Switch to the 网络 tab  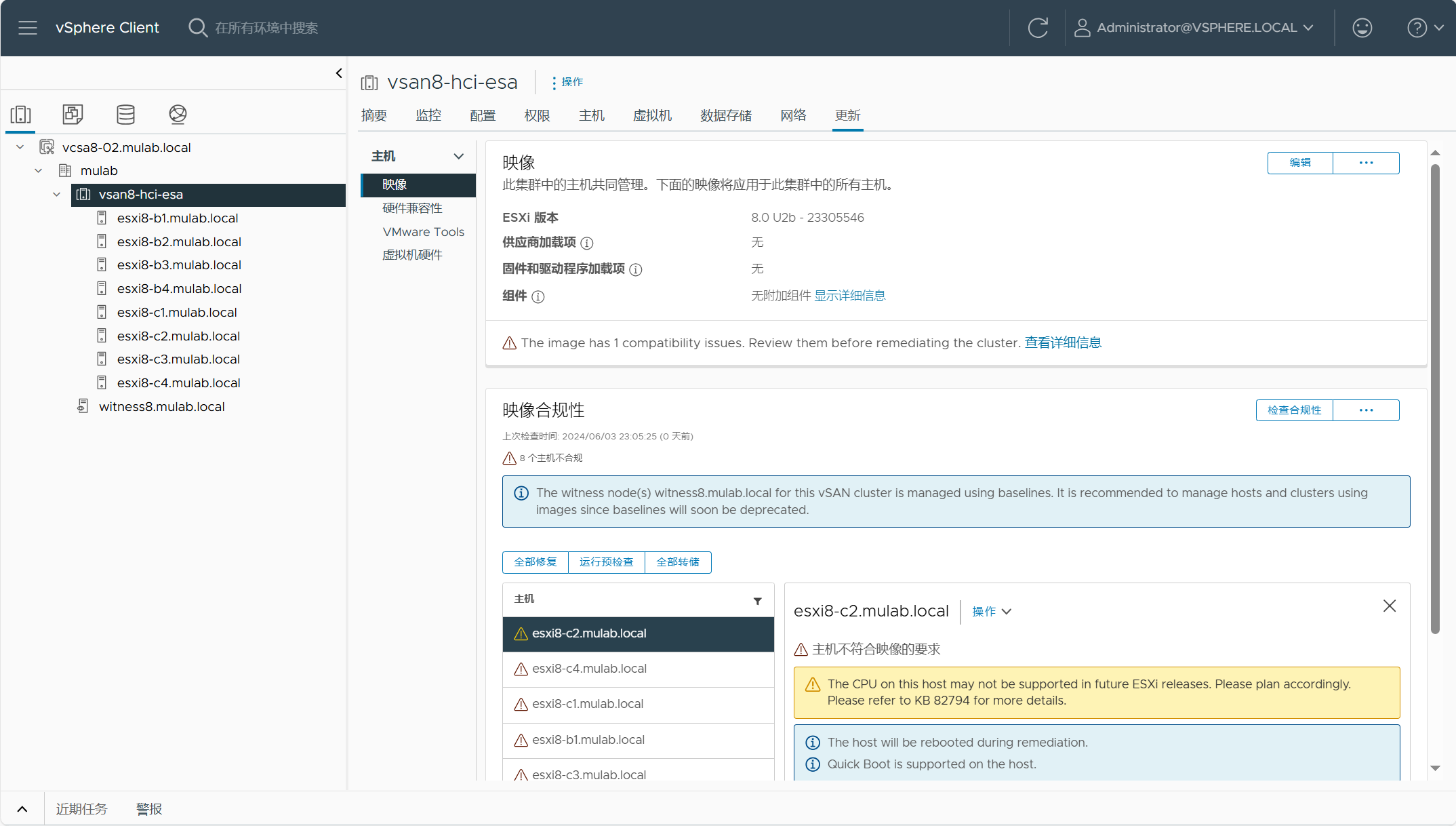793,115
